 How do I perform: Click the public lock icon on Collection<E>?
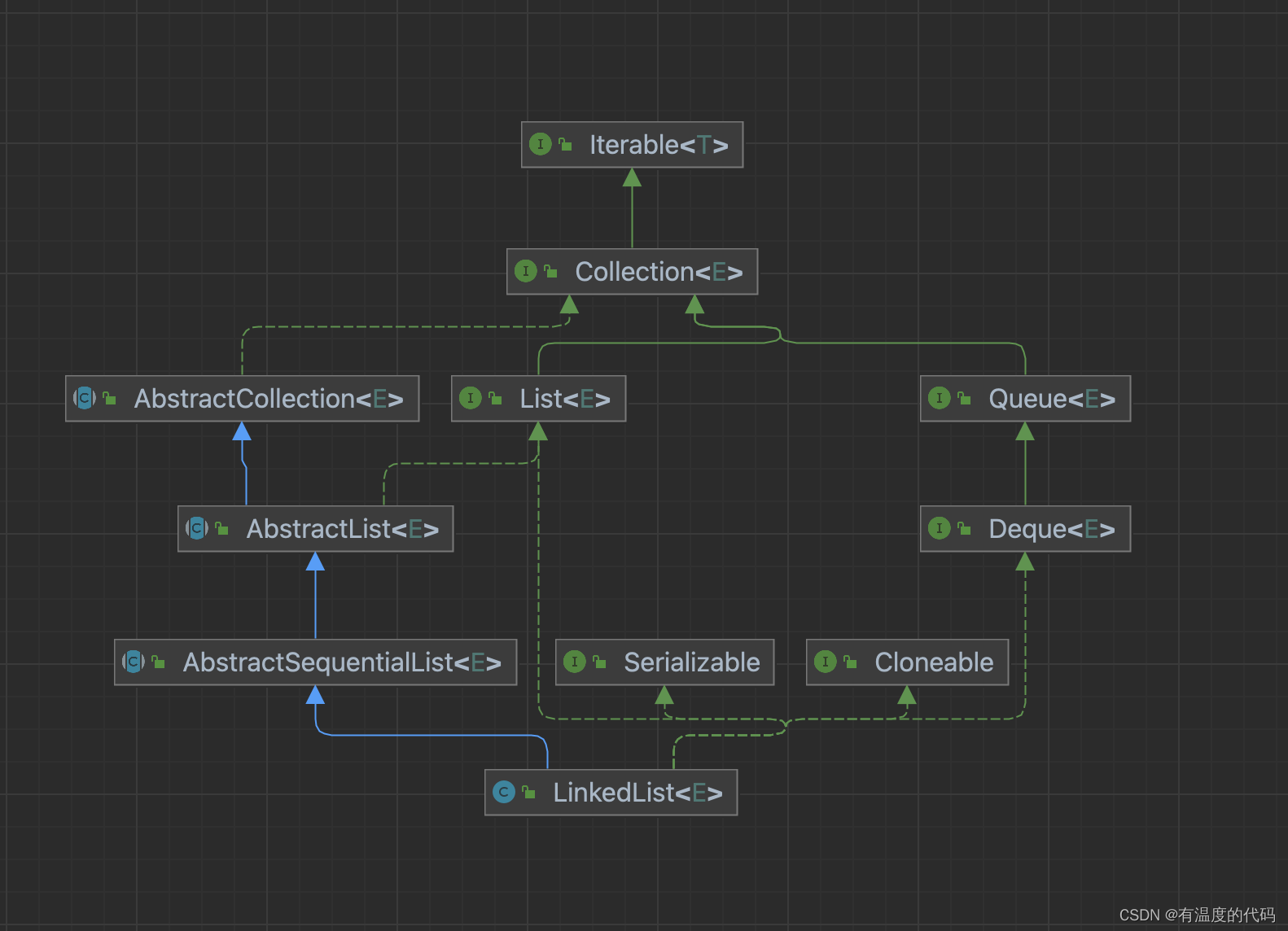click(550, 271)
